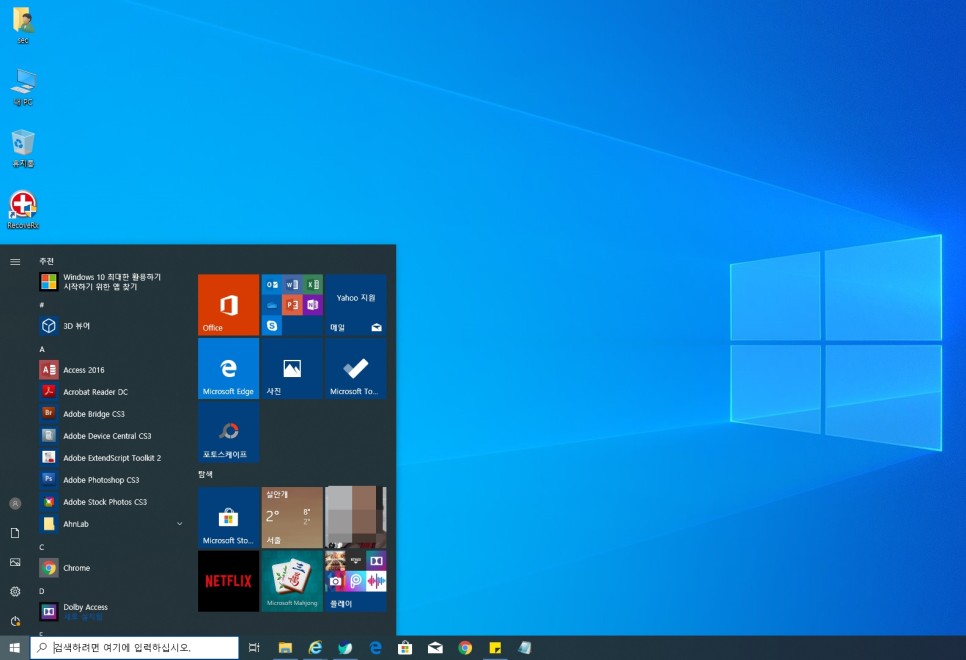Screen dimensions: 966x660
Task: Select the 내 PC desktop icon
Action: coord(23,87)
